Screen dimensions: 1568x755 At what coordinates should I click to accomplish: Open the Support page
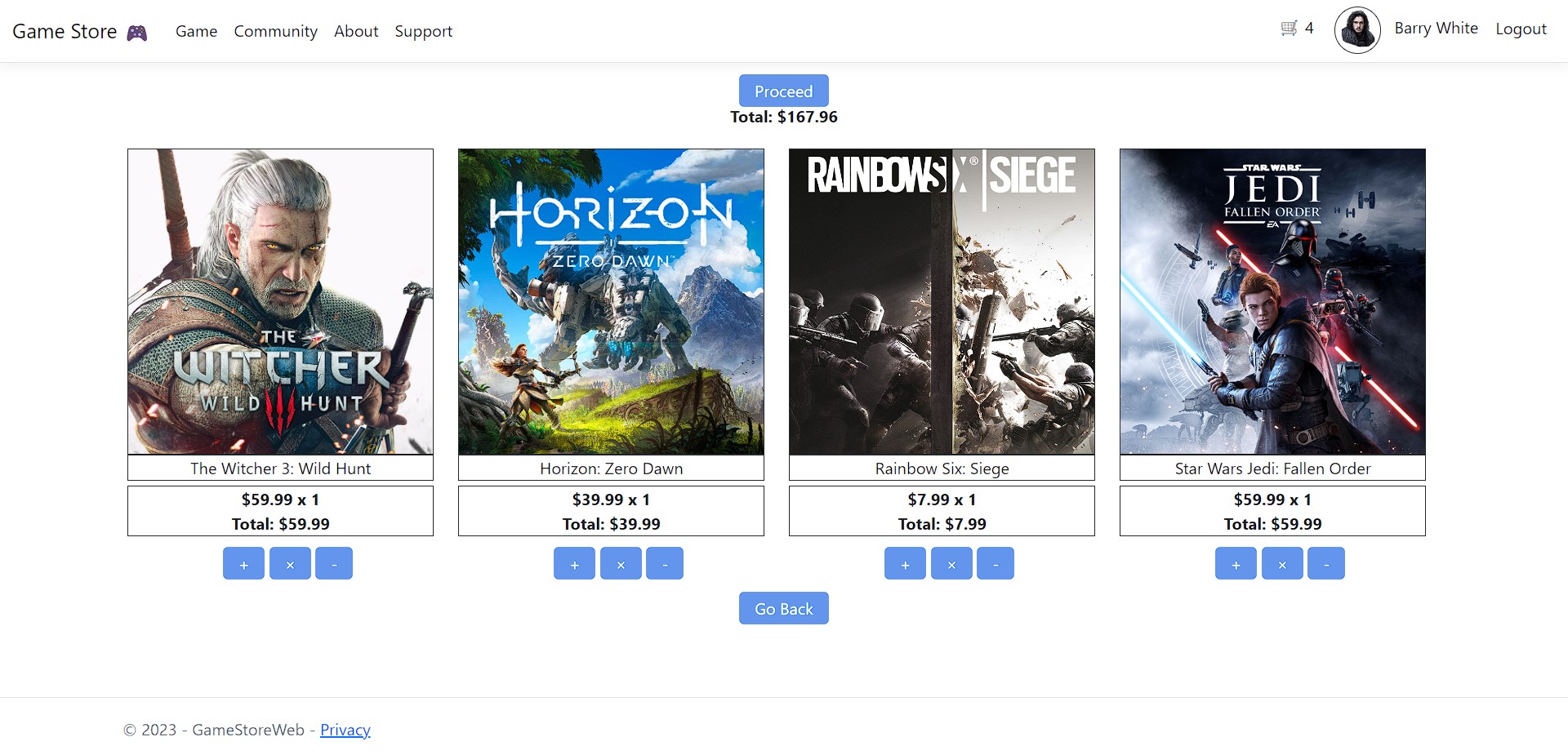click(x=423, y=31)
